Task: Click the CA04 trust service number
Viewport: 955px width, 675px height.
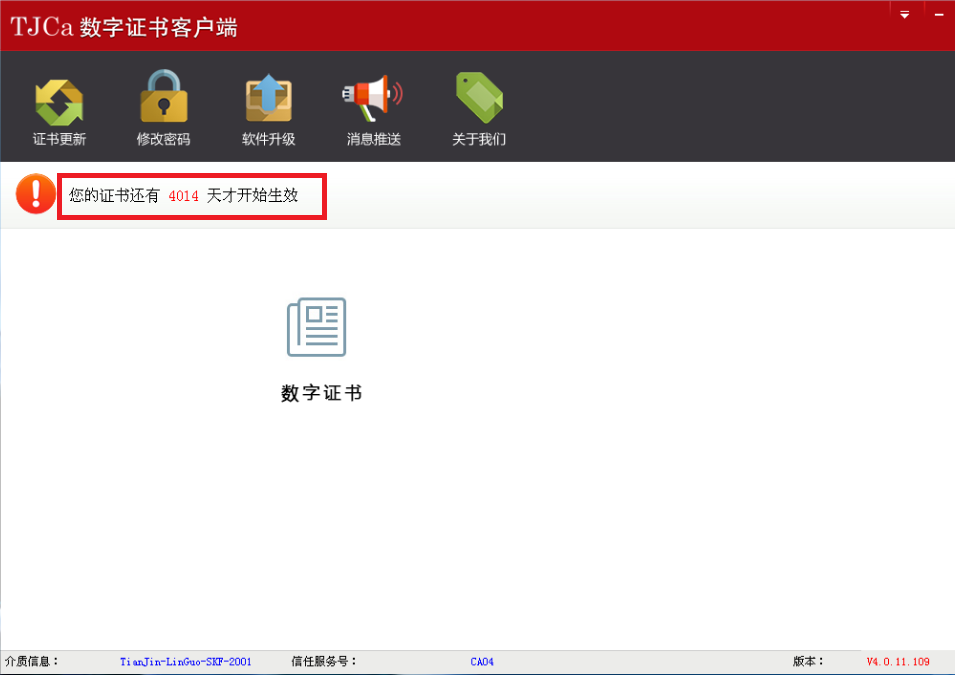Action: 482,662
